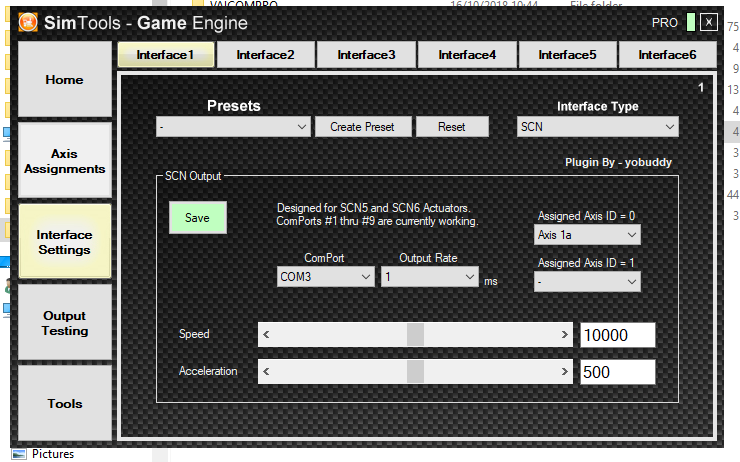Click the Speed value field showing 10000
This screenshot has width=740, height=462.
(x=617, y=335)
